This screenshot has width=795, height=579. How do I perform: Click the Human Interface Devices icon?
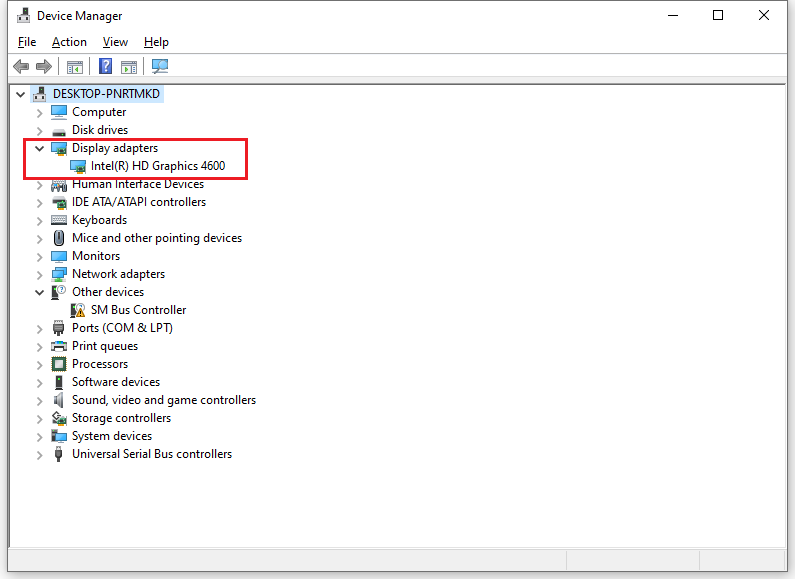(59, 185)
